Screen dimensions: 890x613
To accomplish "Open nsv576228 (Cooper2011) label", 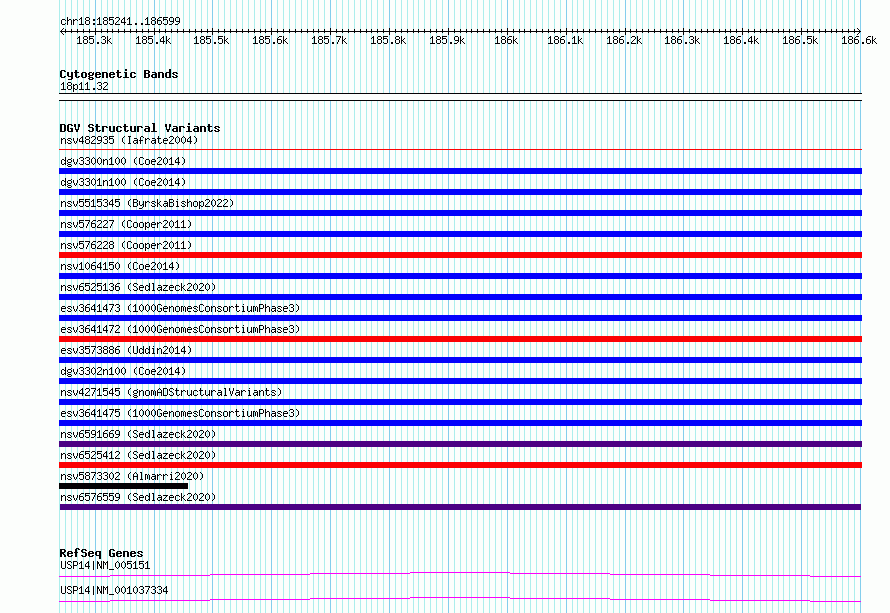I will click(x=126, y=245).
